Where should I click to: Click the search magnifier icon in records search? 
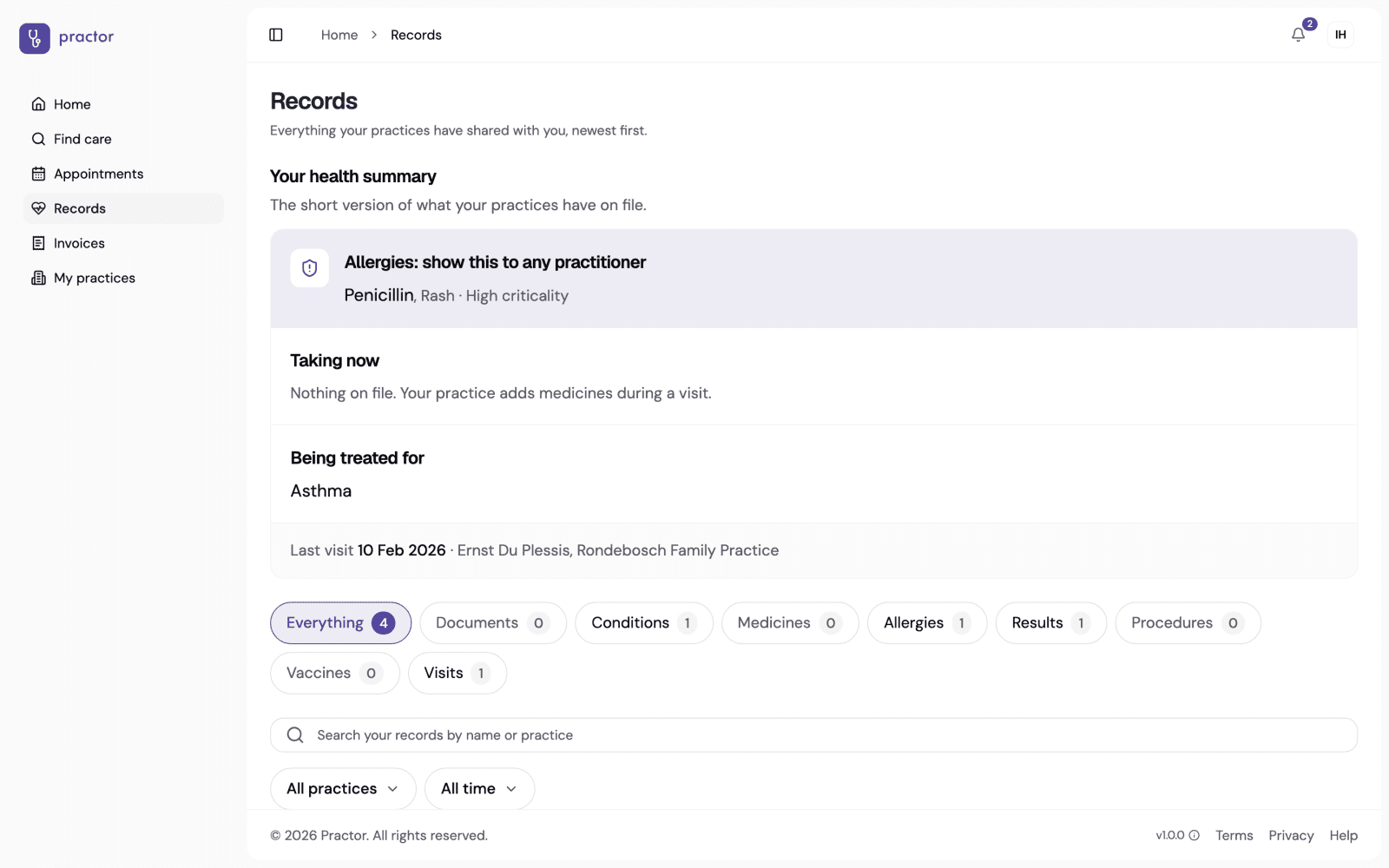[295, 735]
